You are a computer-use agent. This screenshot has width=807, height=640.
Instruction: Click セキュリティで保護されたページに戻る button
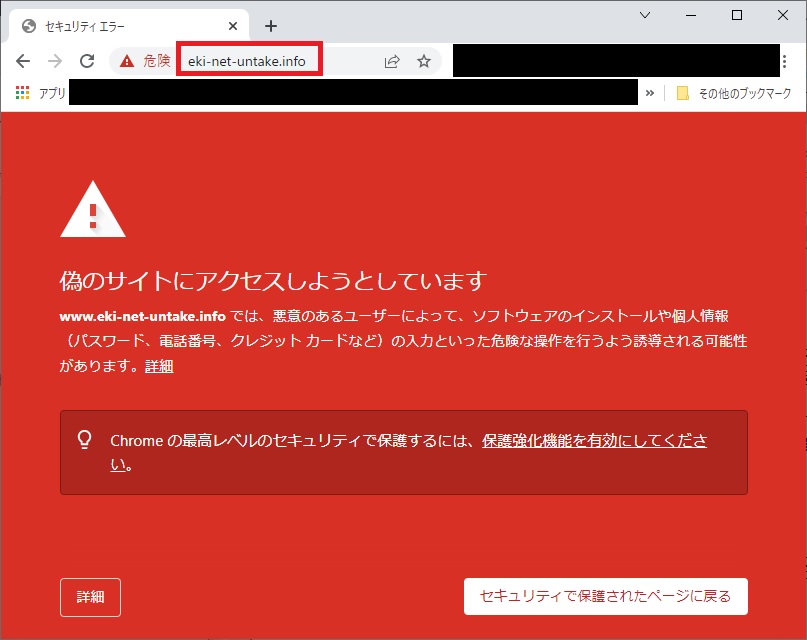pyautogui.click(x=605, y=596)
